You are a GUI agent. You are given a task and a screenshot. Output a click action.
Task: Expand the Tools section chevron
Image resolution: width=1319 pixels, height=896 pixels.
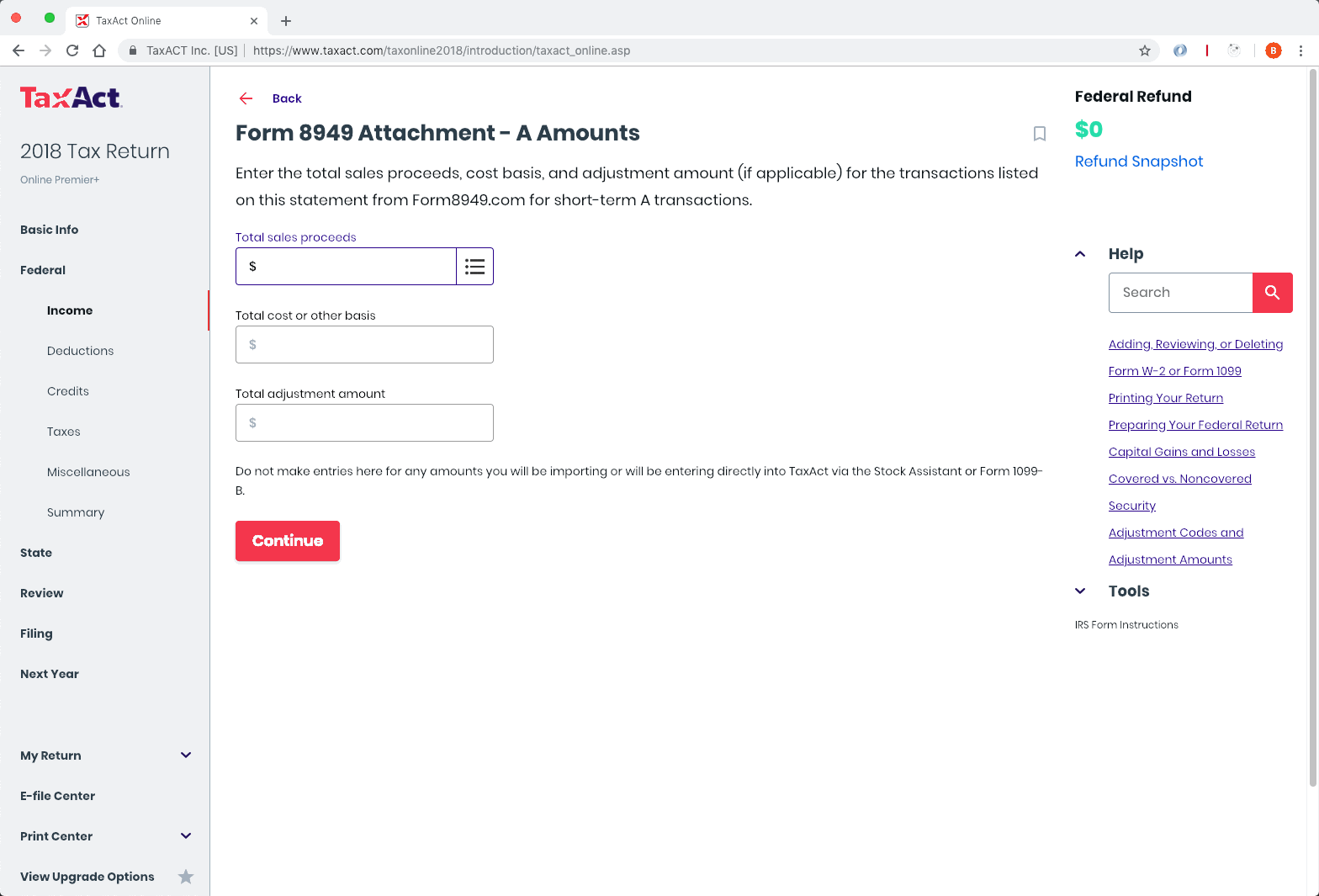coord(1080,591)
